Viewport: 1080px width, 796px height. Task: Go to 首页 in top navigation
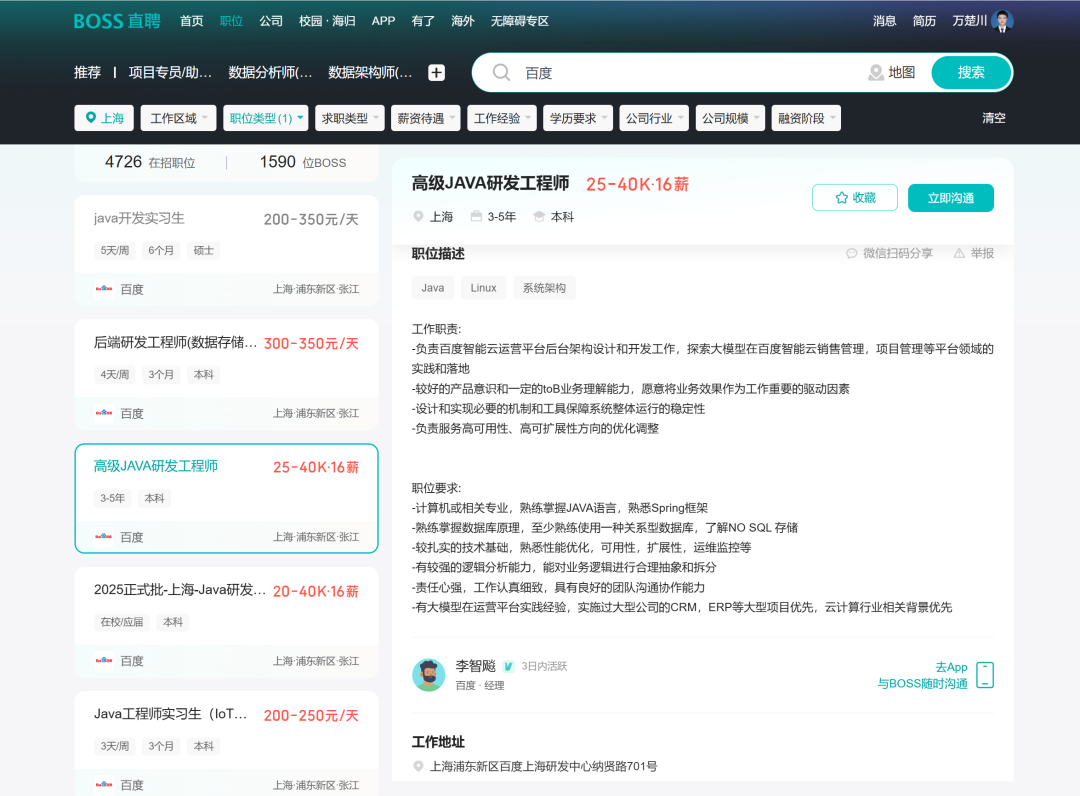point(191,21)
